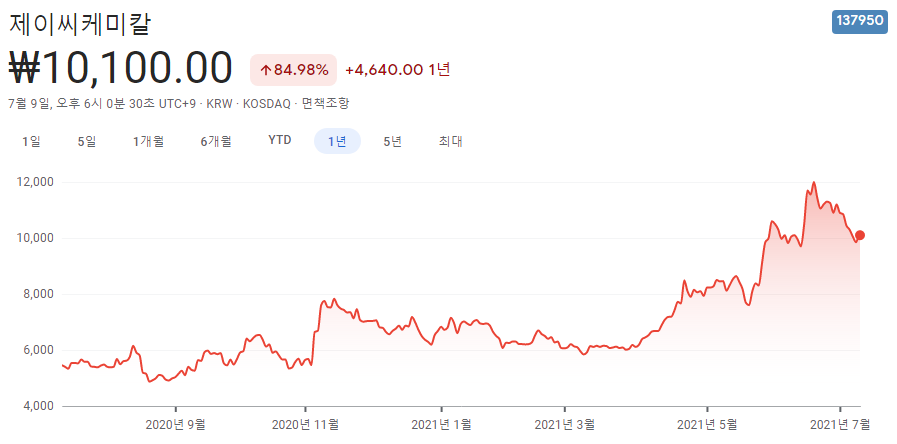Click the +4,640.00 1년 change text
Viewport: 897px width, 444px height.
(398, 70)
